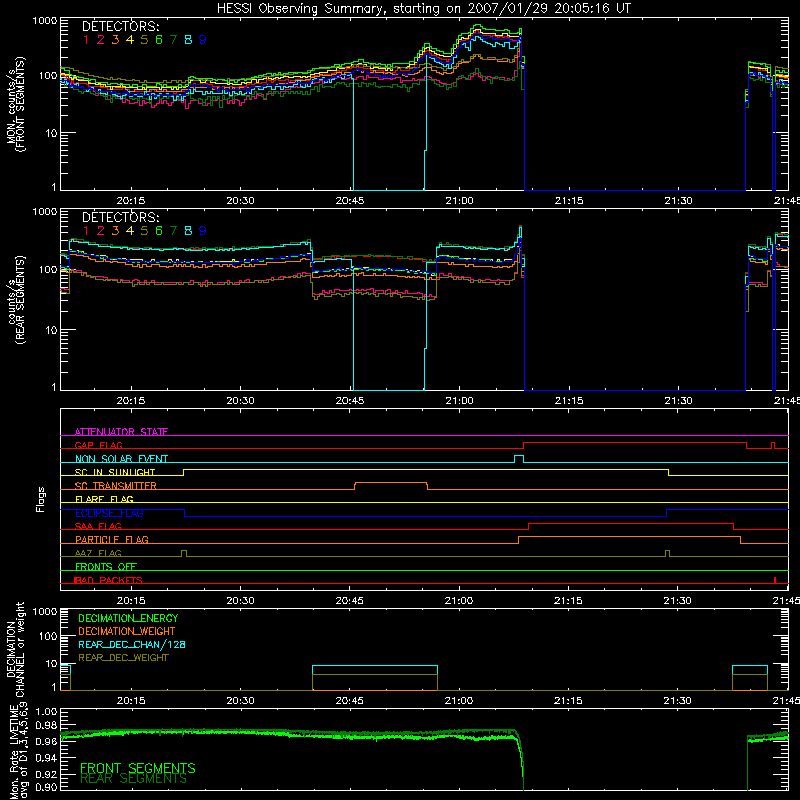Screen dimensions: 800x800
Task: Click the DETECTORS: label in the front segments plot
Action: coord(121,26)
